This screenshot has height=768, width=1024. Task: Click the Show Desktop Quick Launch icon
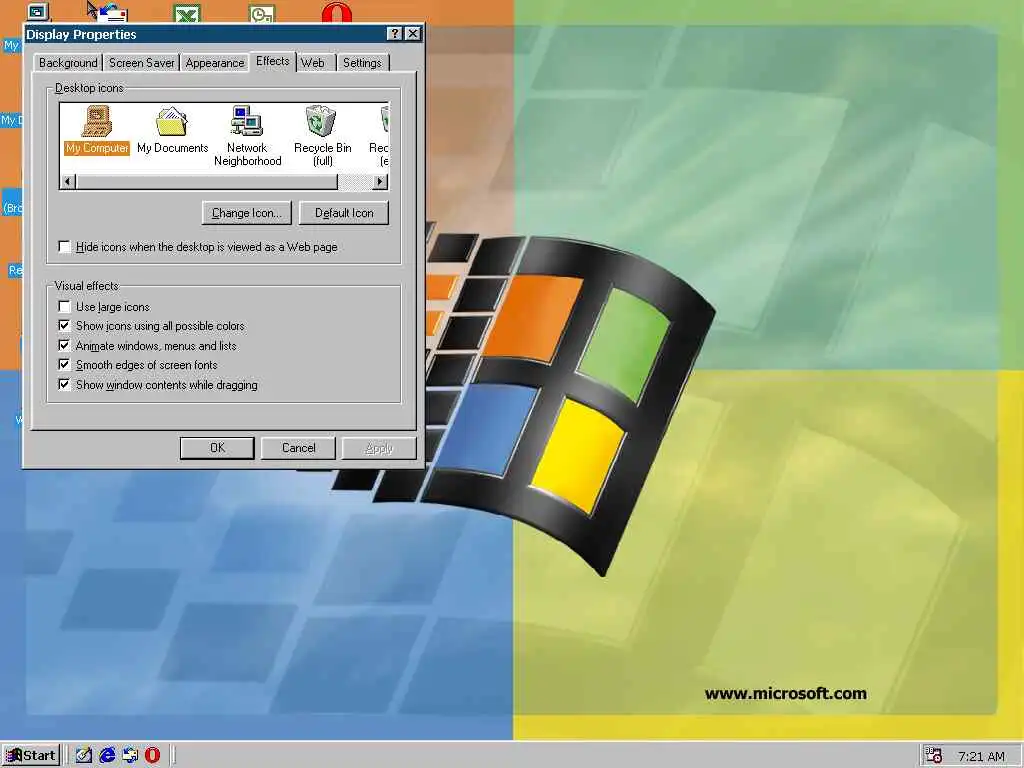click(x=84, y=756)
